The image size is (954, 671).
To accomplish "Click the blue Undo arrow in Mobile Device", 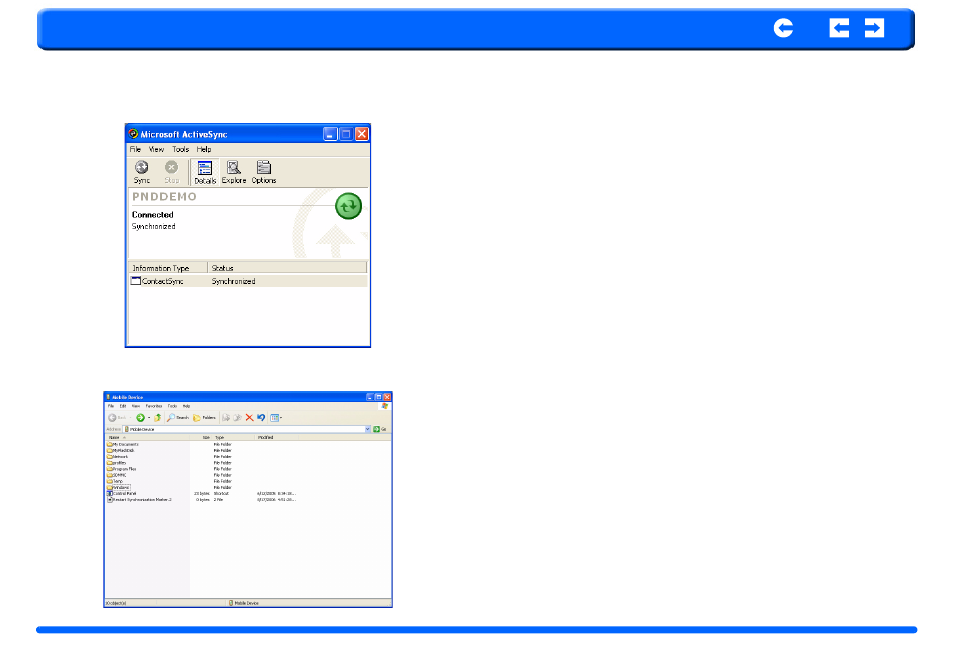I will coord(261,417).
